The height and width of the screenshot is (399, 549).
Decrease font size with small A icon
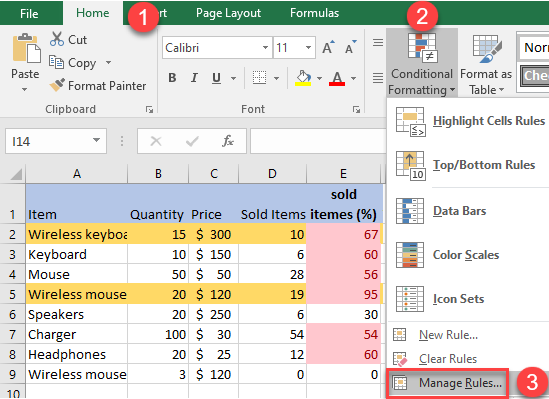(350, 47)
